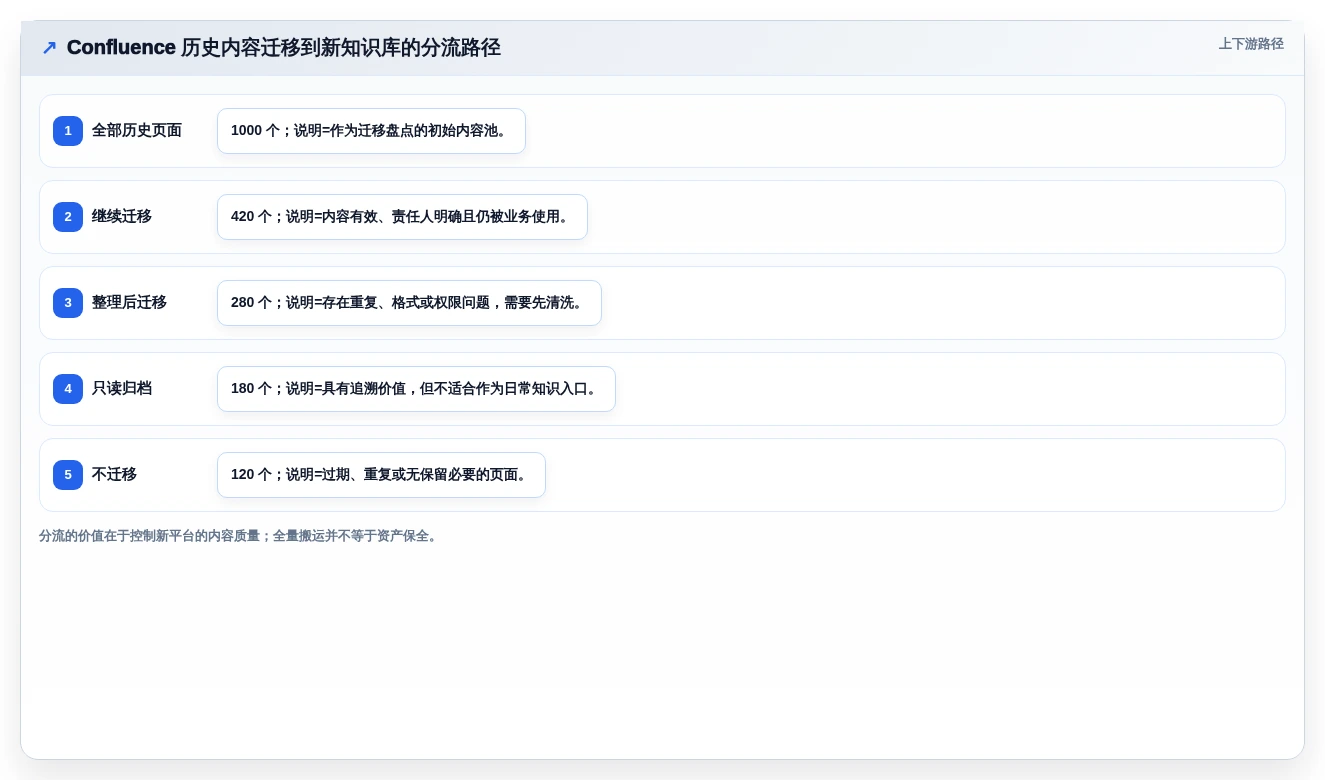Click the number 1 step badge
The image size is (1325, 780).
click(x=68, y=131)
